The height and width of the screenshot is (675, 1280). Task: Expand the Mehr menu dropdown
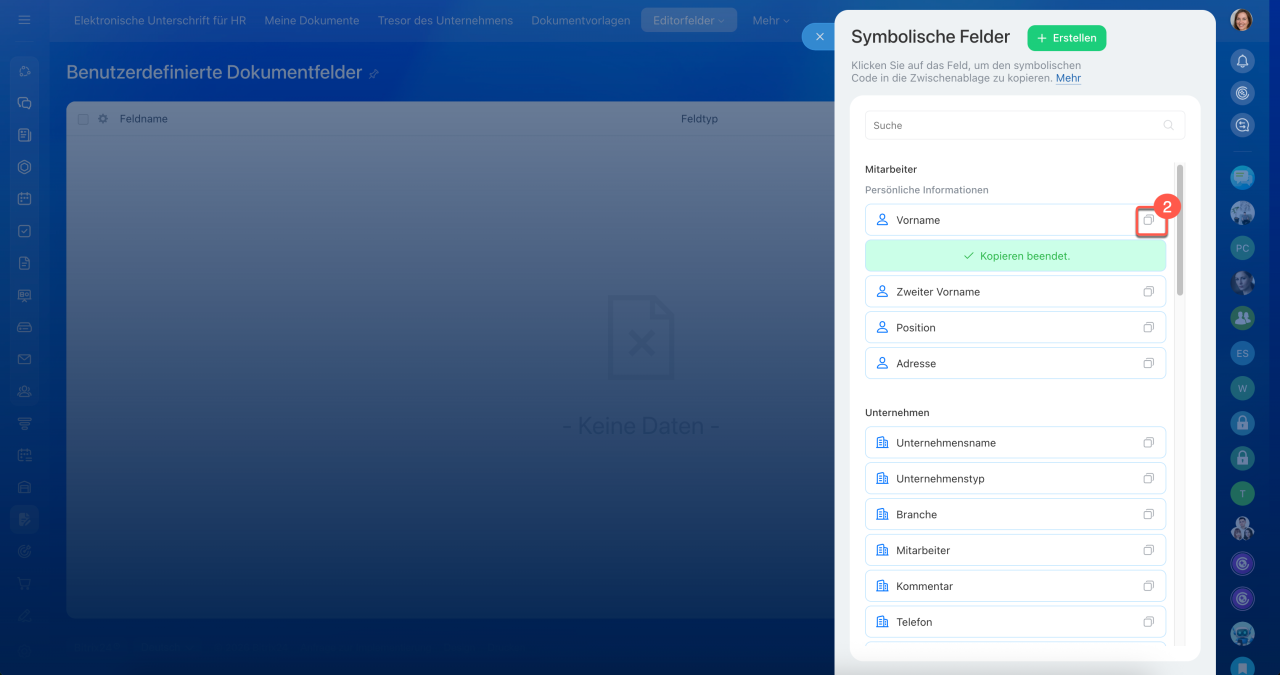(x=770, y=20)
